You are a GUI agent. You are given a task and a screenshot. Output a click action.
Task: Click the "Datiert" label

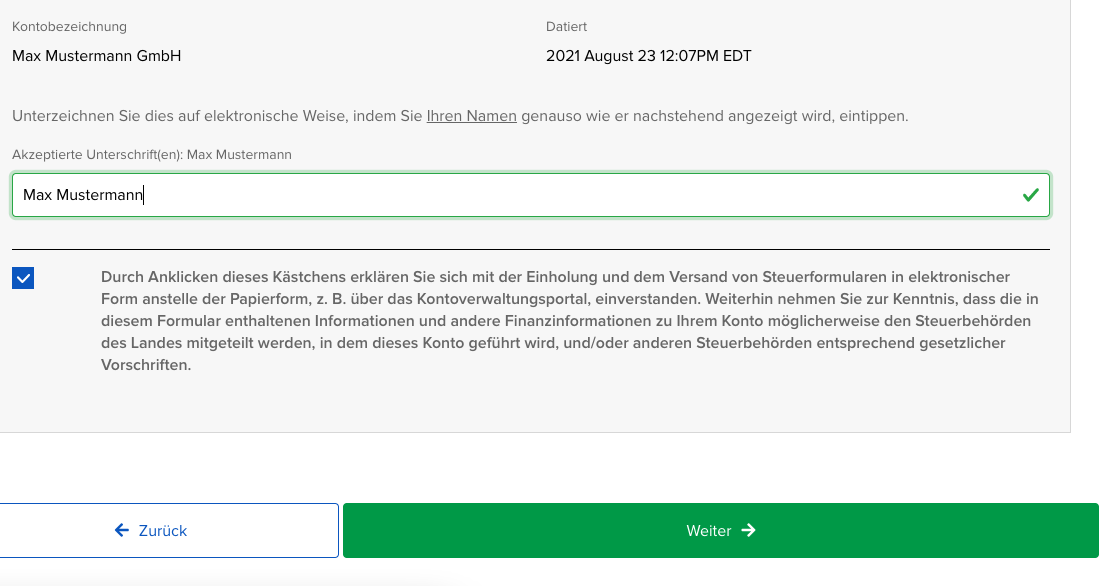(x=566, y=27)
